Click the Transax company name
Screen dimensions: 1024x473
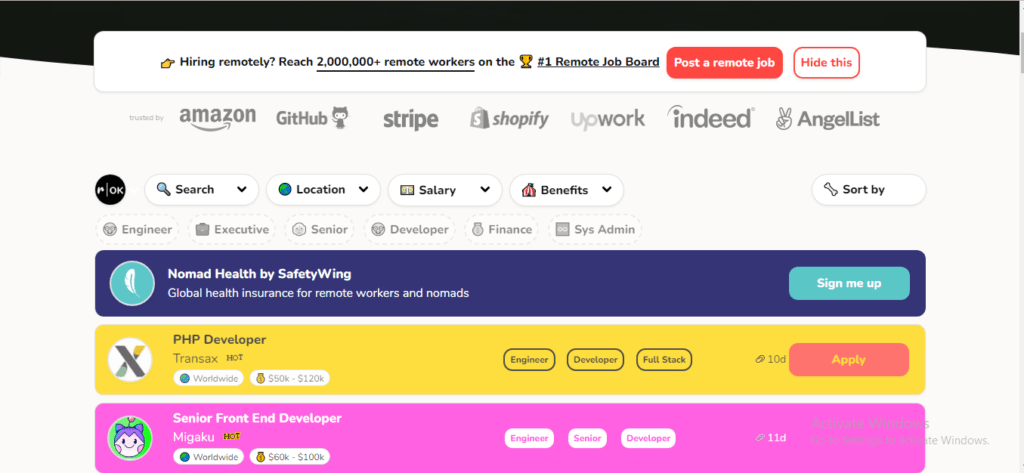click(x=195, y=358)
